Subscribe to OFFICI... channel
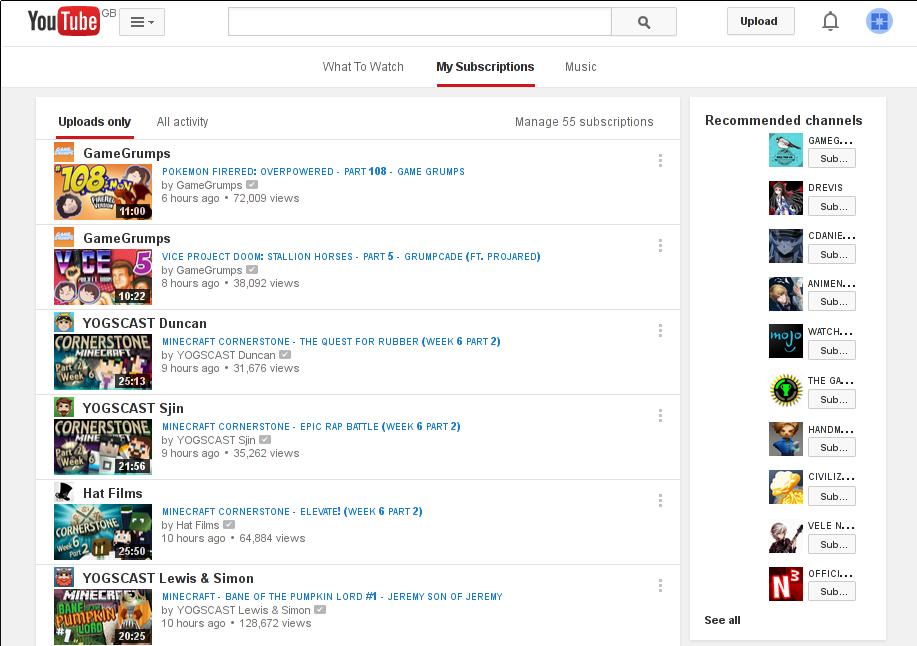The height and width of the screenshot is (646, 917). [832, 592]
